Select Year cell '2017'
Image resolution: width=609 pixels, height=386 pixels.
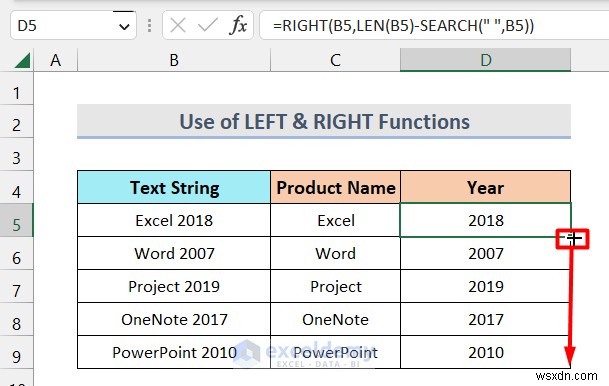(485, 319)
